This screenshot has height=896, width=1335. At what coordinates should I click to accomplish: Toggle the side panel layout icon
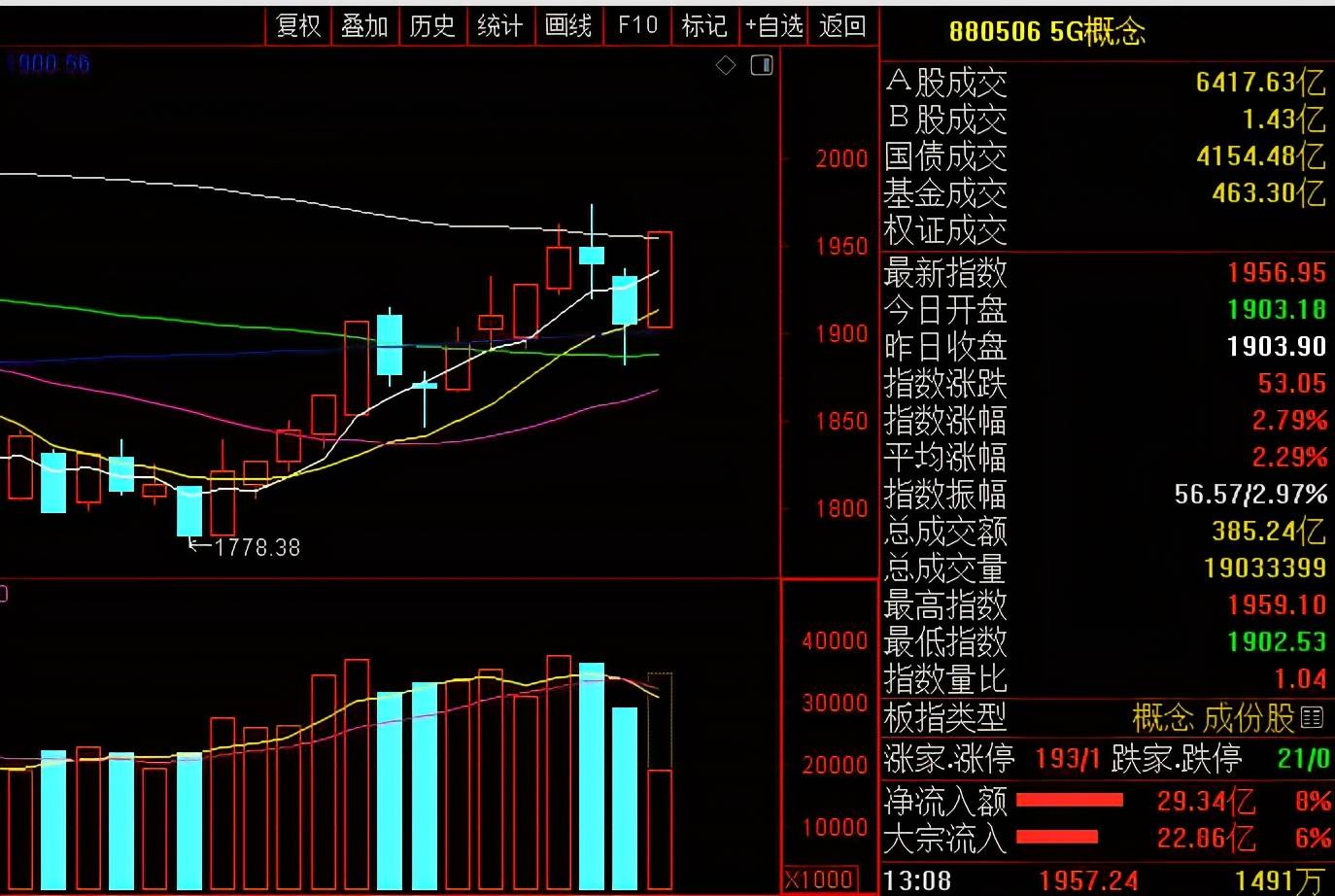pyautogui.click(x=762, y=66)
